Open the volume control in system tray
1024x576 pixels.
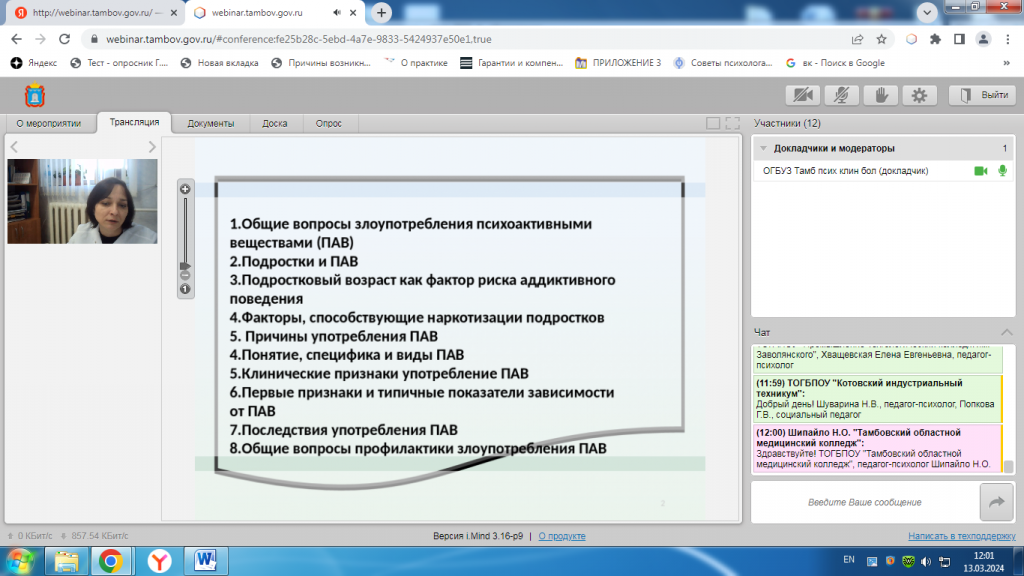click(926, 561)
